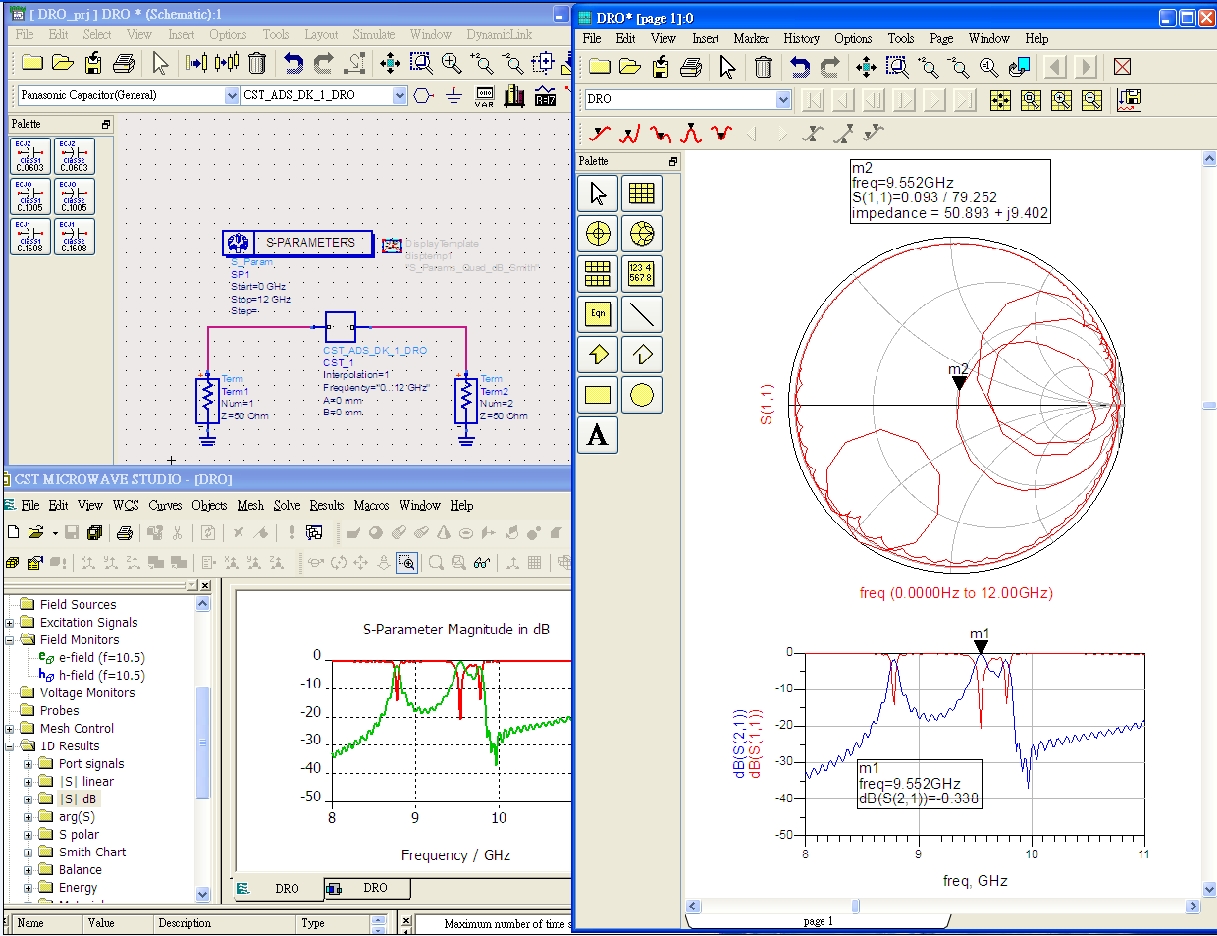This screenshot has height=936, width=1217.
Task: Select the Stacked plot tool in the display palette
Action: click(x=598, y=274)
